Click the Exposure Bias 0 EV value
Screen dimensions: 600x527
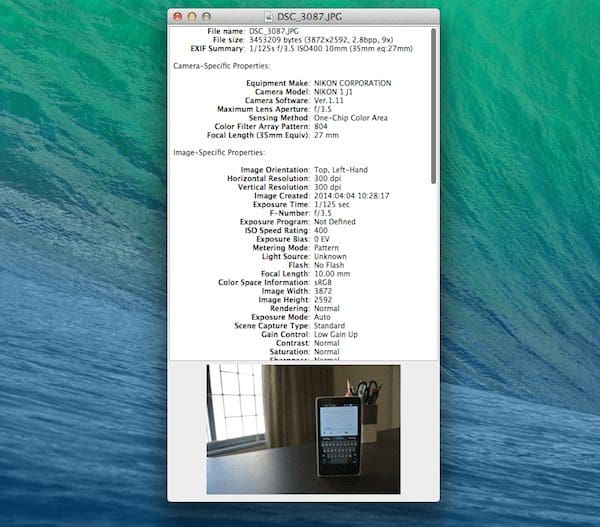coord(322,239)
